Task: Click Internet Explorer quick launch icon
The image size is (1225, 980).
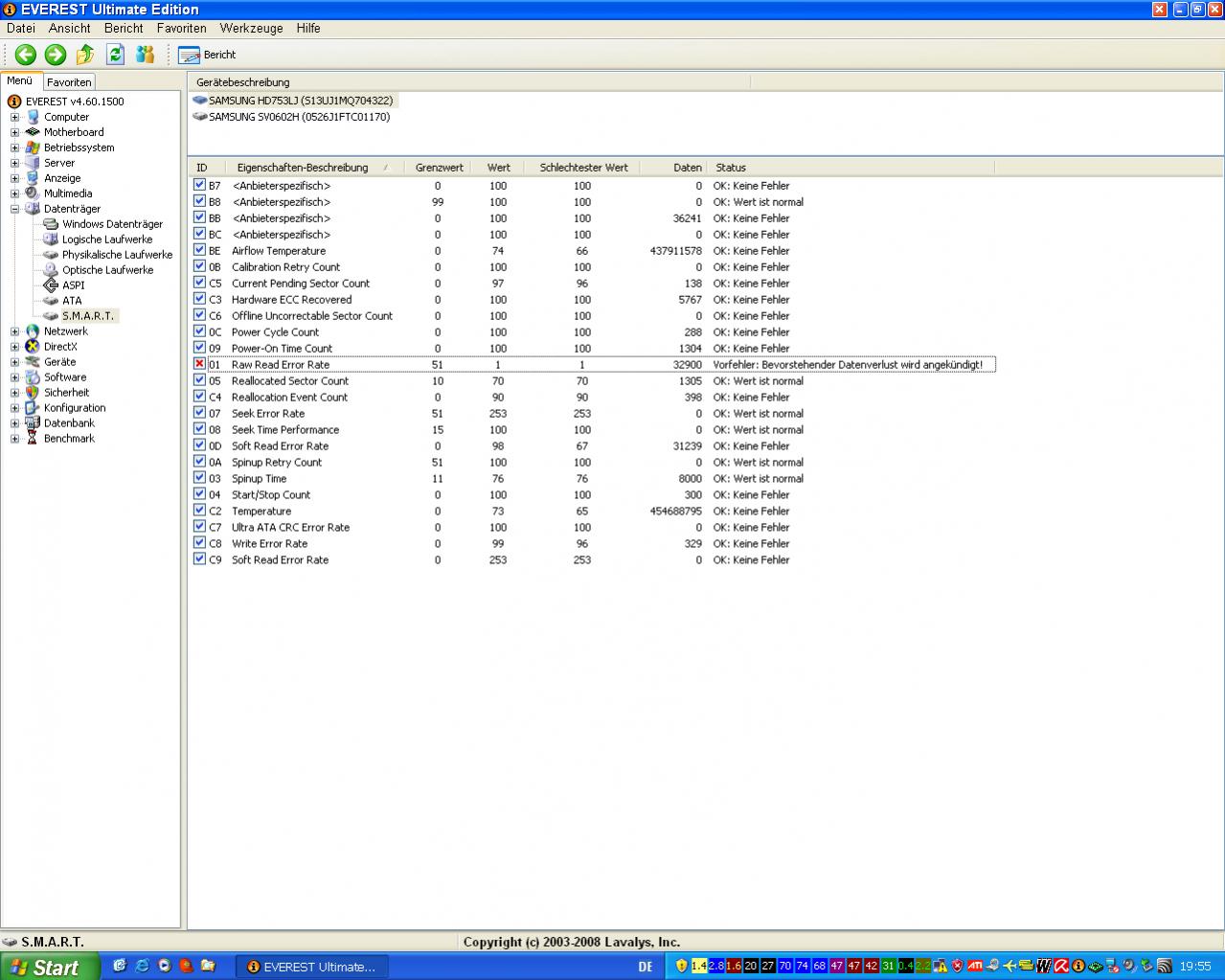Action: 142,966
